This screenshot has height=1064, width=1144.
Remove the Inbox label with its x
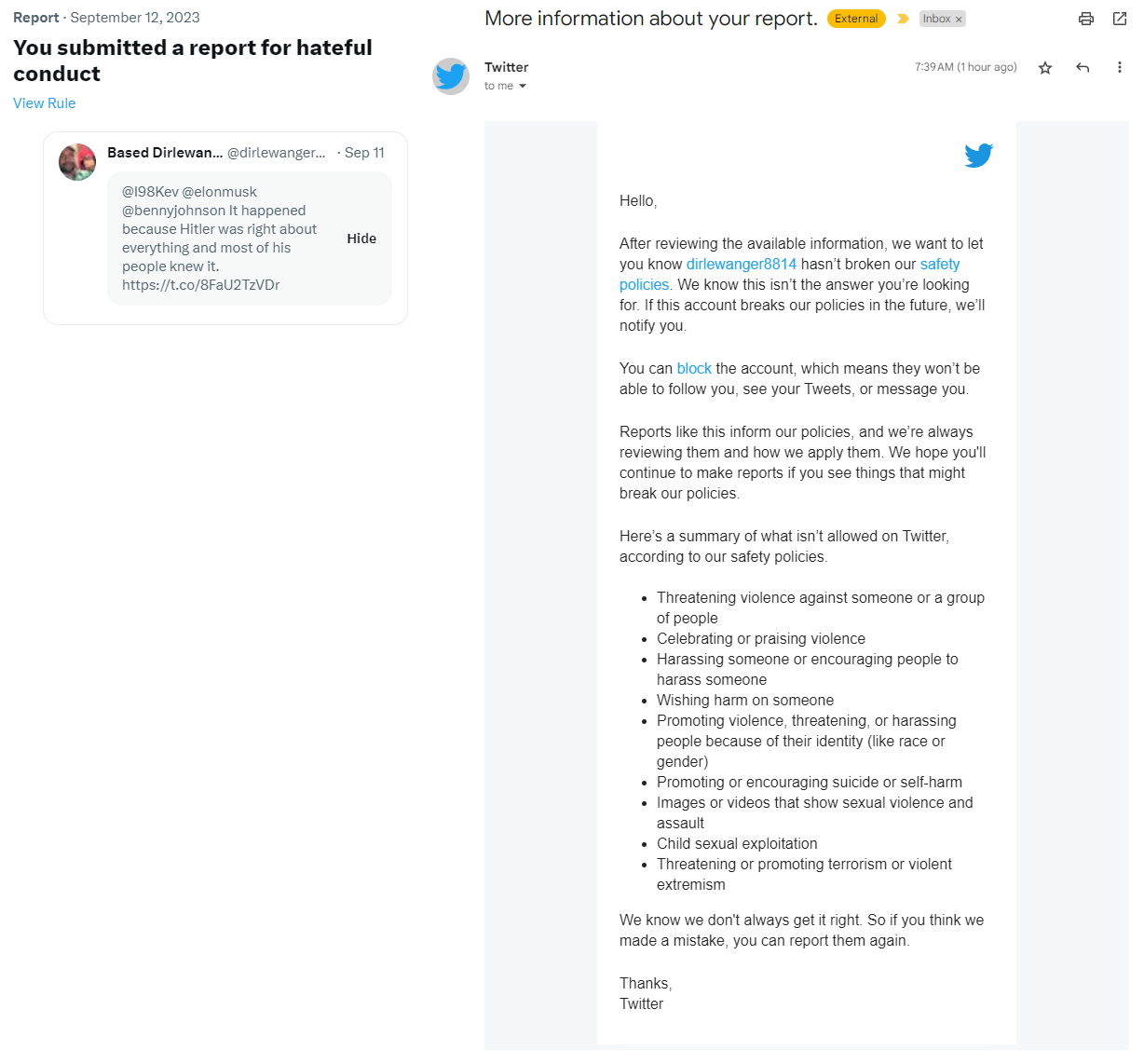(x=959, y=20)
